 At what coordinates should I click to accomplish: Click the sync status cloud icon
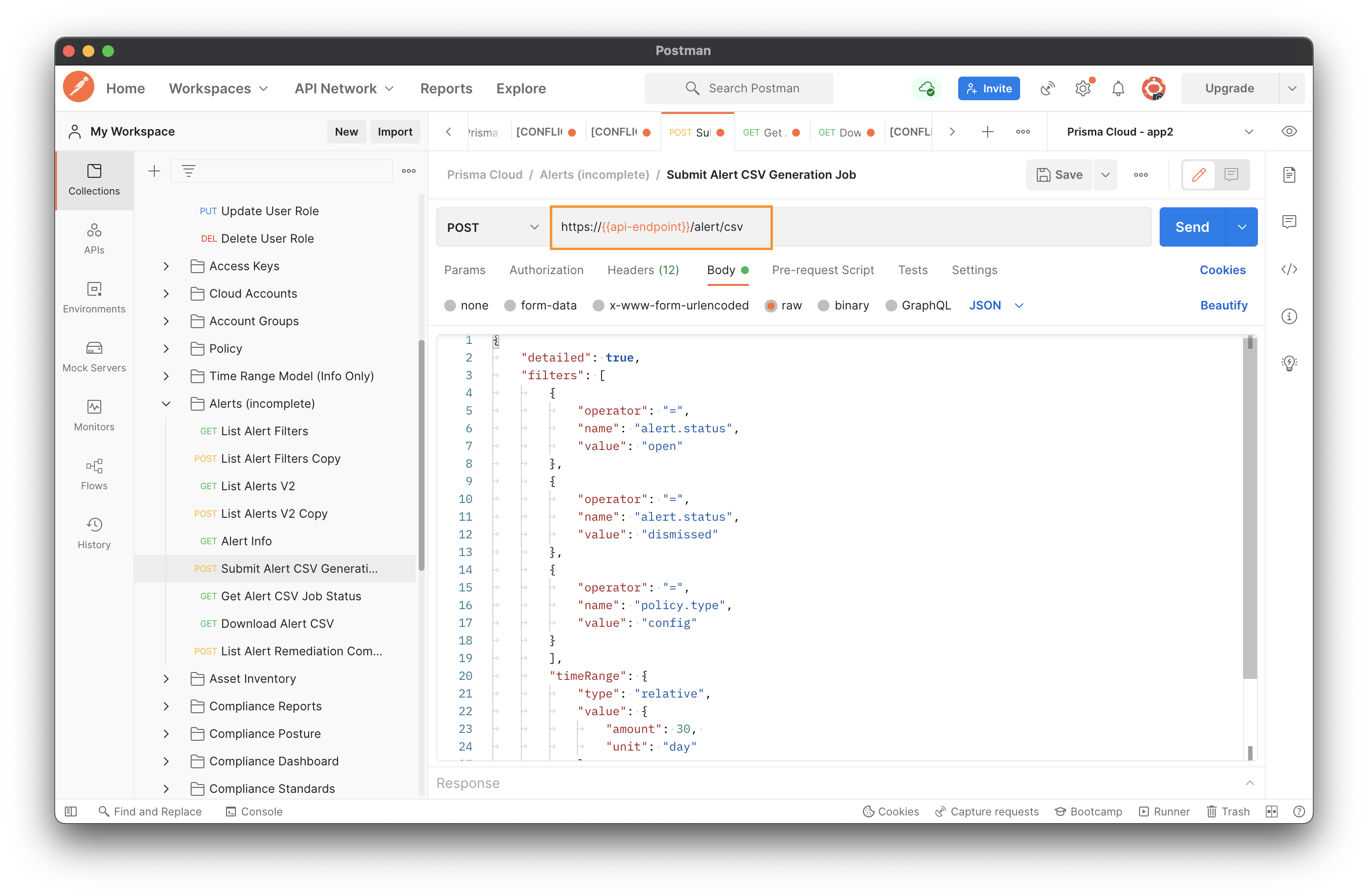tap(926, 88)
